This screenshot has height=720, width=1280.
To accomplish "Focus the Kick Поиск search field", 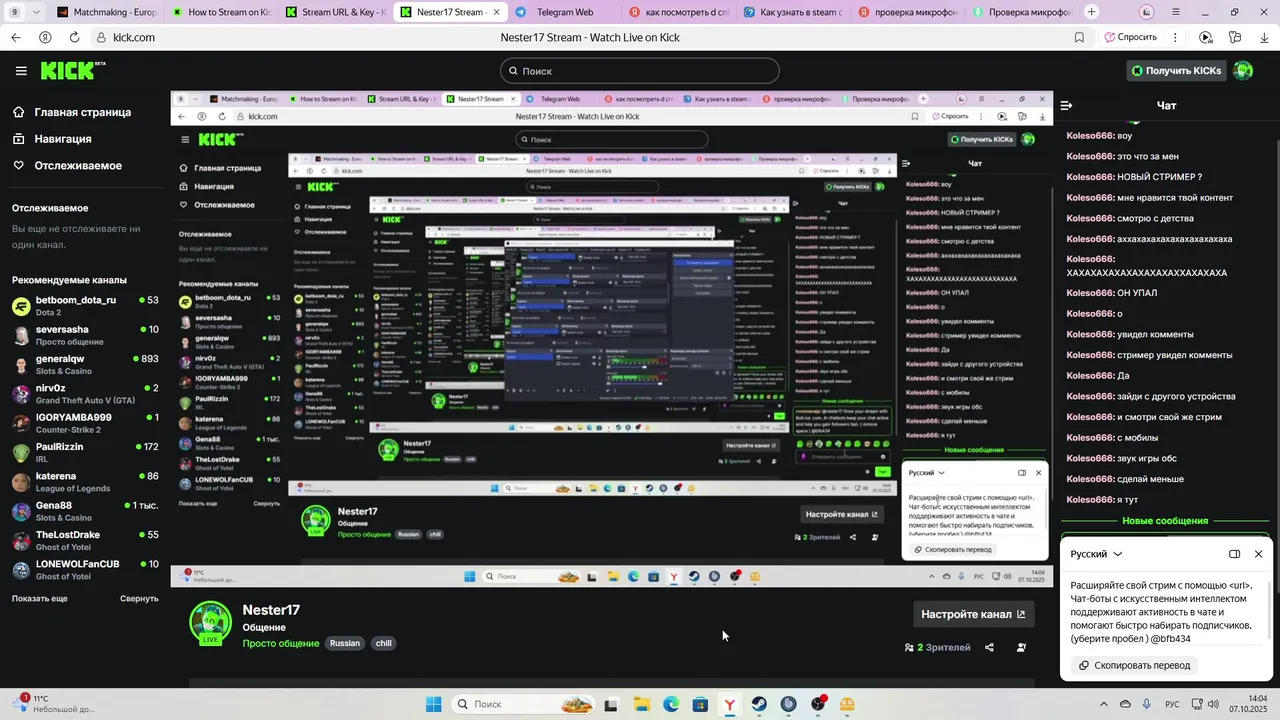I will coord(640,71).
